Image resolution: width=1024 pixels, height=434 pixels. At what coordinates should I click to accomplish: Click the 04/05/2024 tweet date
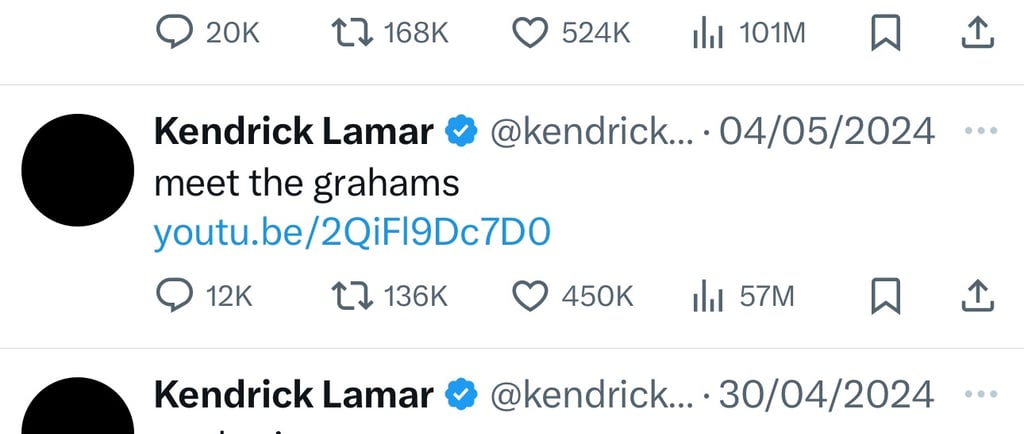(x=827, y=132)
